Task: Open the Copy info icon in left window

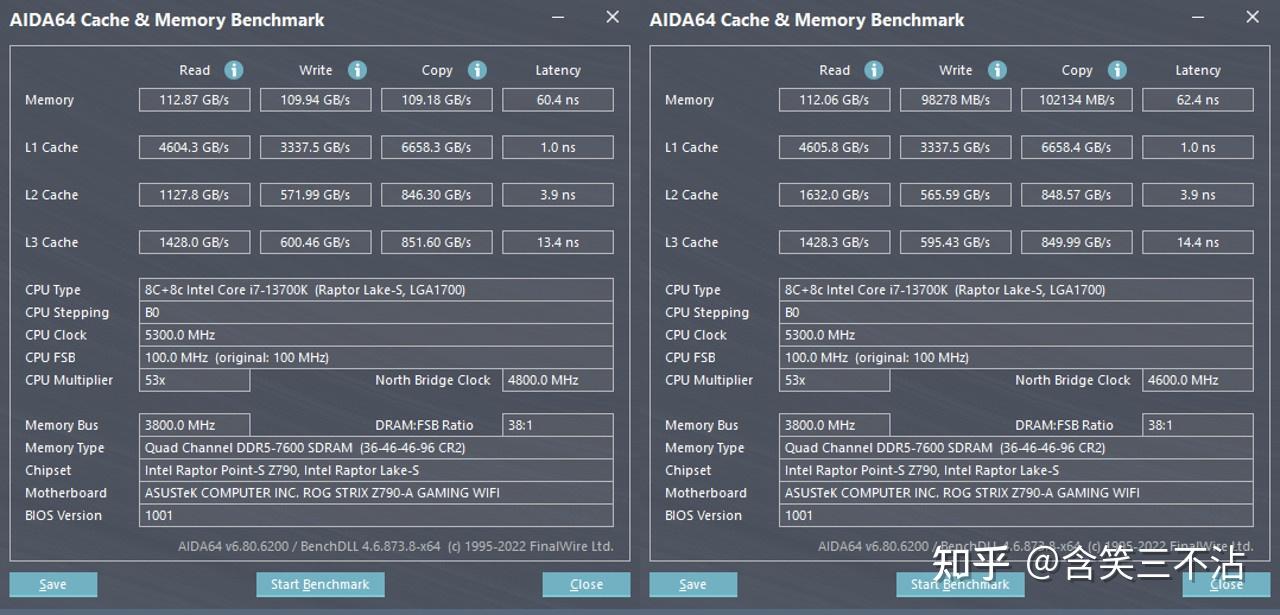Action: (477, 70)
